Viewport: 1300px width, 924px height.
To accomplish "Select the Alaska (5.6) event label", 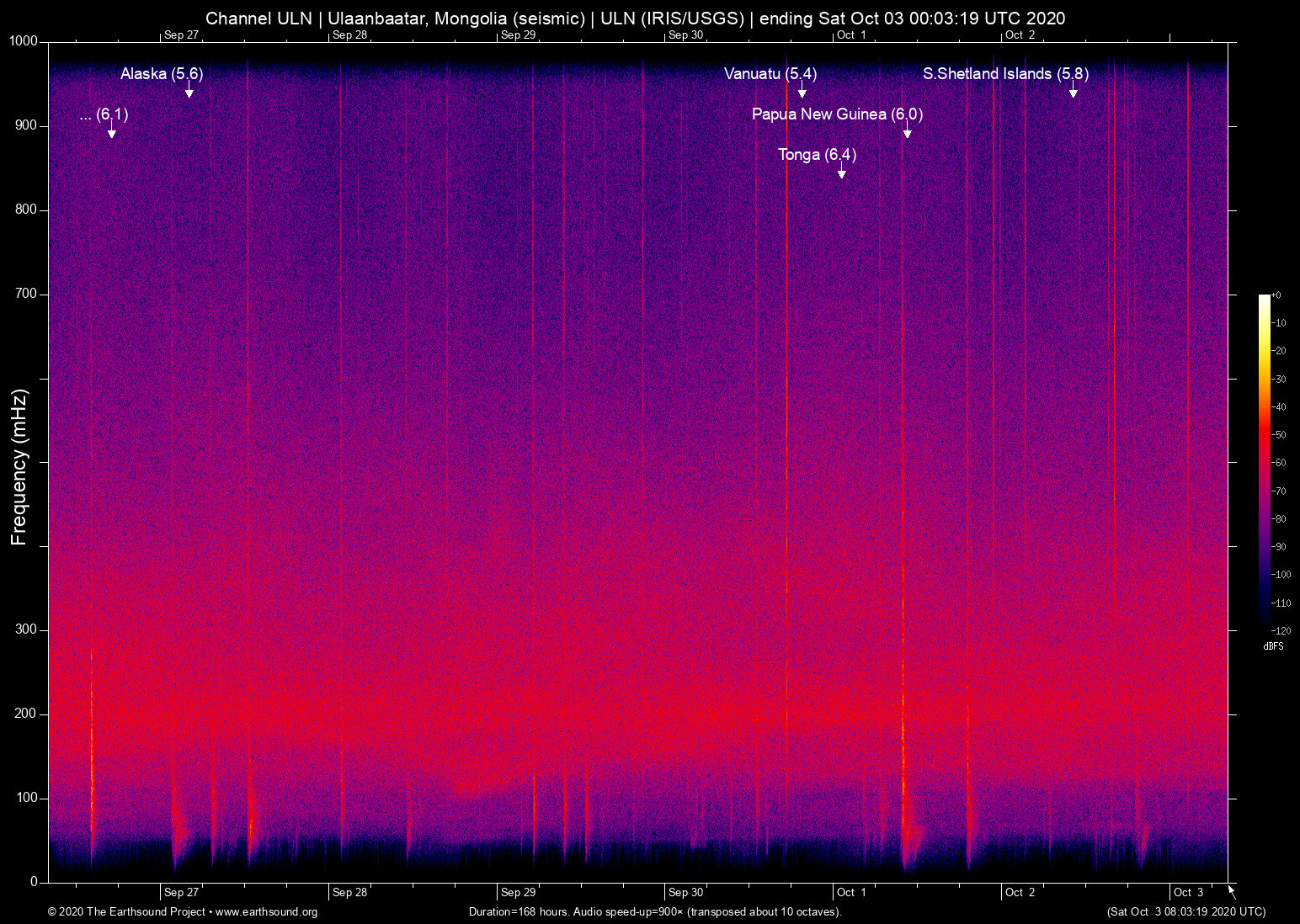I will tap(162, 74).
